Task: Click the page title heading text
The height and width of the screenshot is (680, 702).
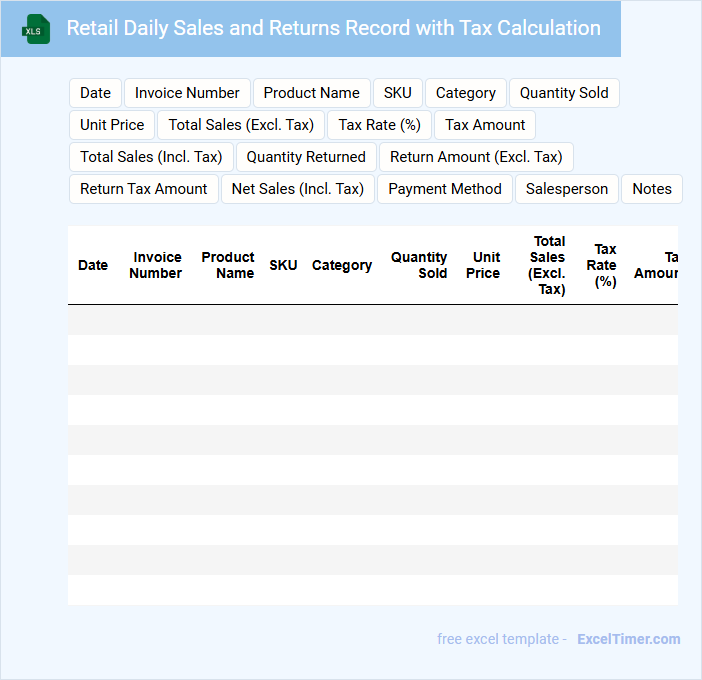Action: (x=333, y=28)
